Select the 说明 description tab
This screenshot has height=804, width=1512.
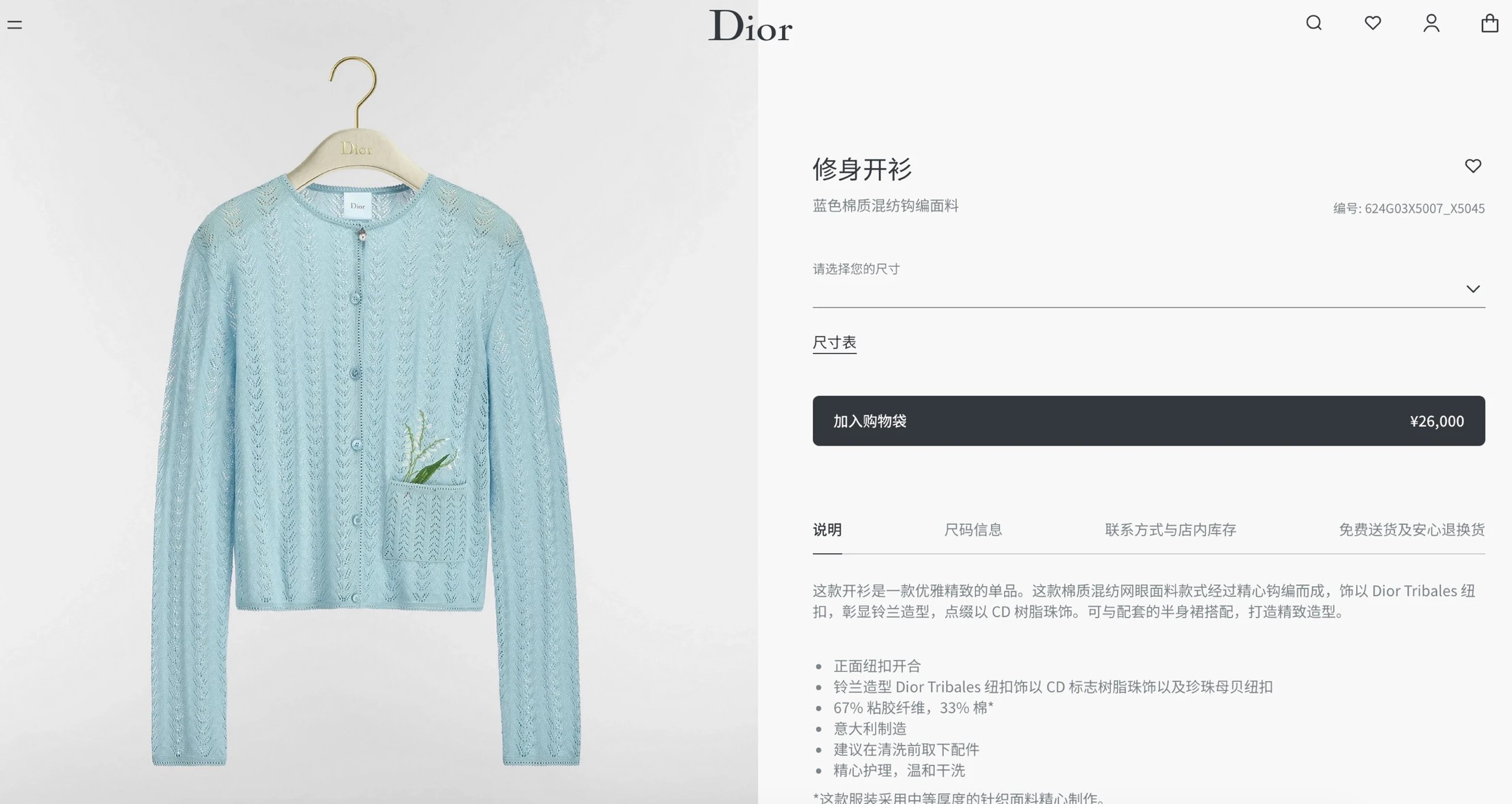(x=827, y=530)
